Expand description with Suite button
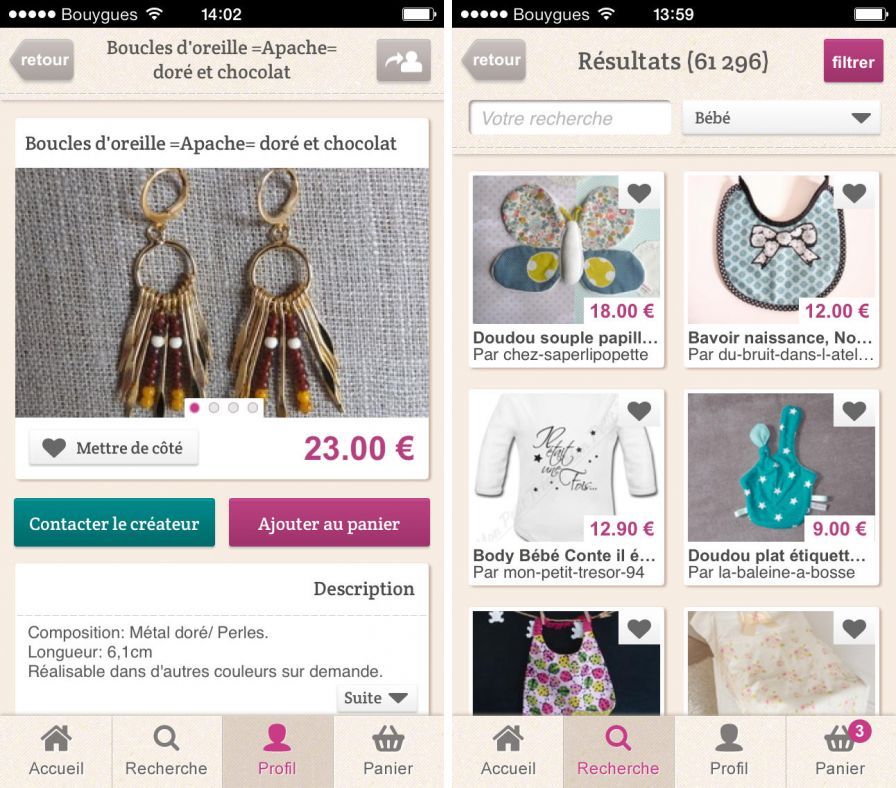 point(376,698)
